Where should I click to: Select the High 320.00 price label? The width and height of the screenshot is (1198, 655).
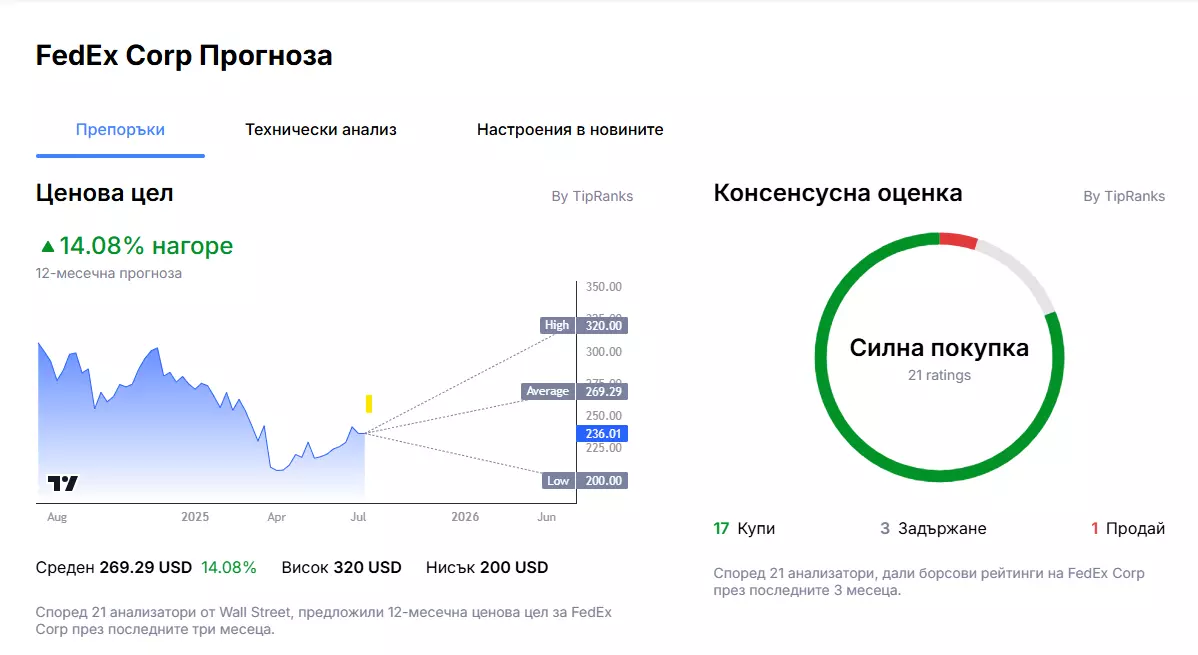[584, 326]
